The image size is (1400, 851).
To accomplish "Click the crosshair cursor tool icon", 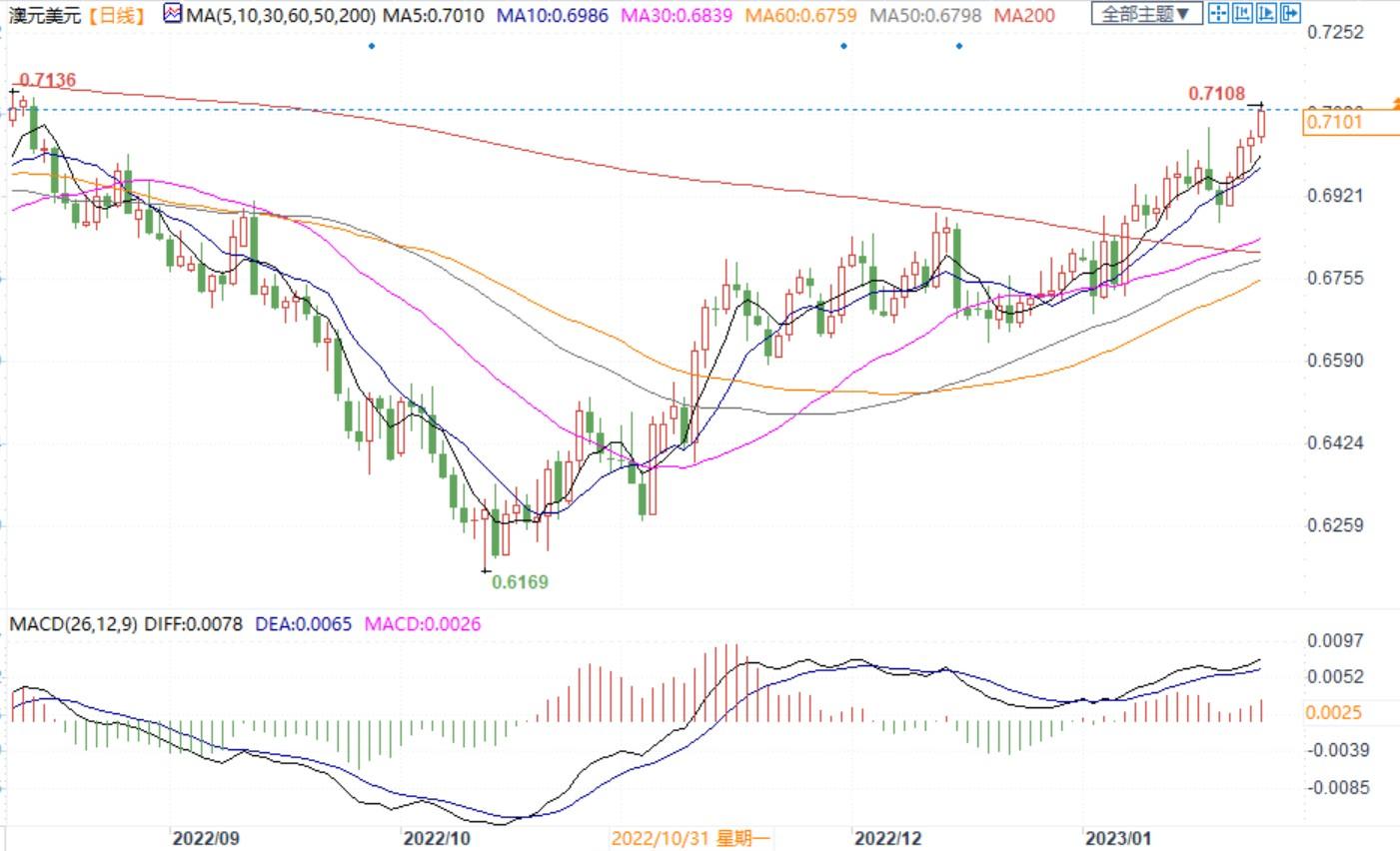I will 1217,14.
